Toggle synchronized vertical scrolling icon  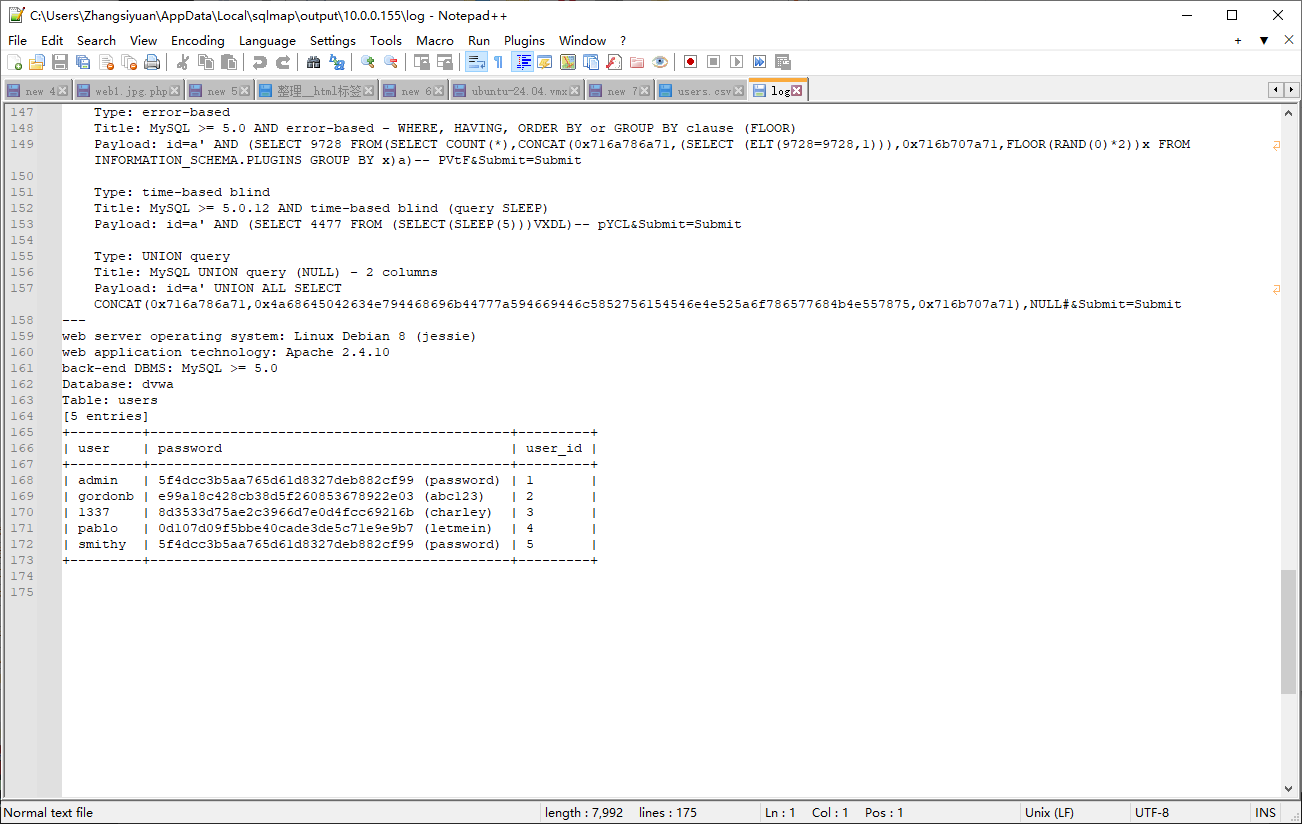click(422, 62)
